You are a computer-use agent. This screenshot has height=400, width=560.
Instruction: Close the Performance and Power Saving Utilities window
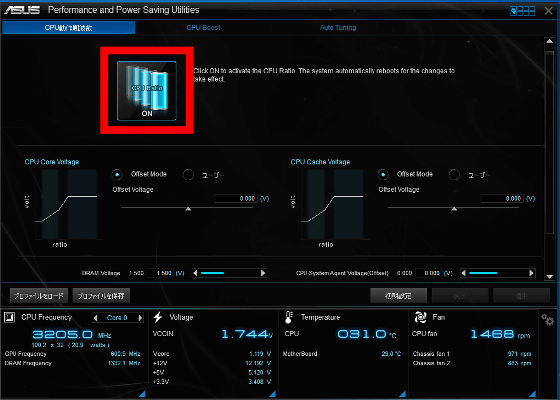549,11
